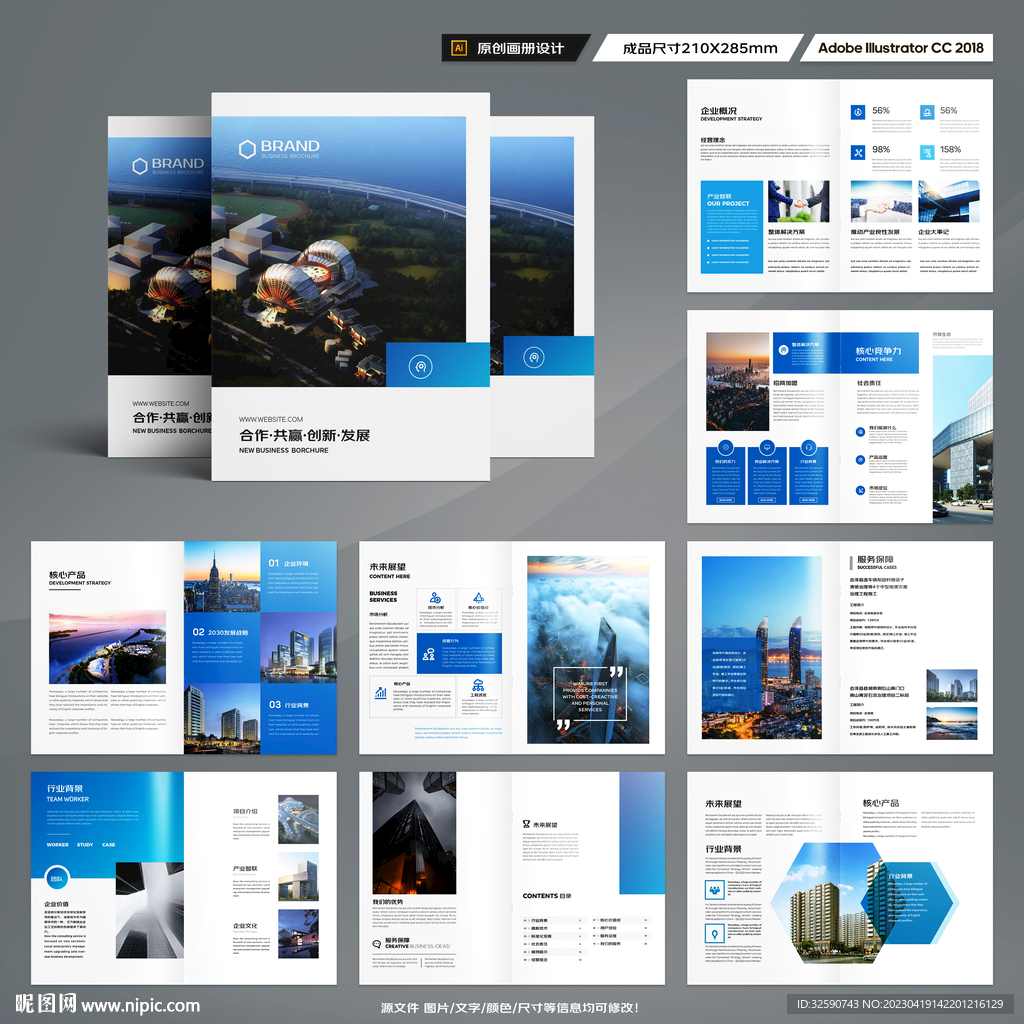The height and width of the screenshot is (1024, 1024).
Task: Click the 企业概况 DEVELOPMENT STRATEGY heading
Action: tap(731, 114)
